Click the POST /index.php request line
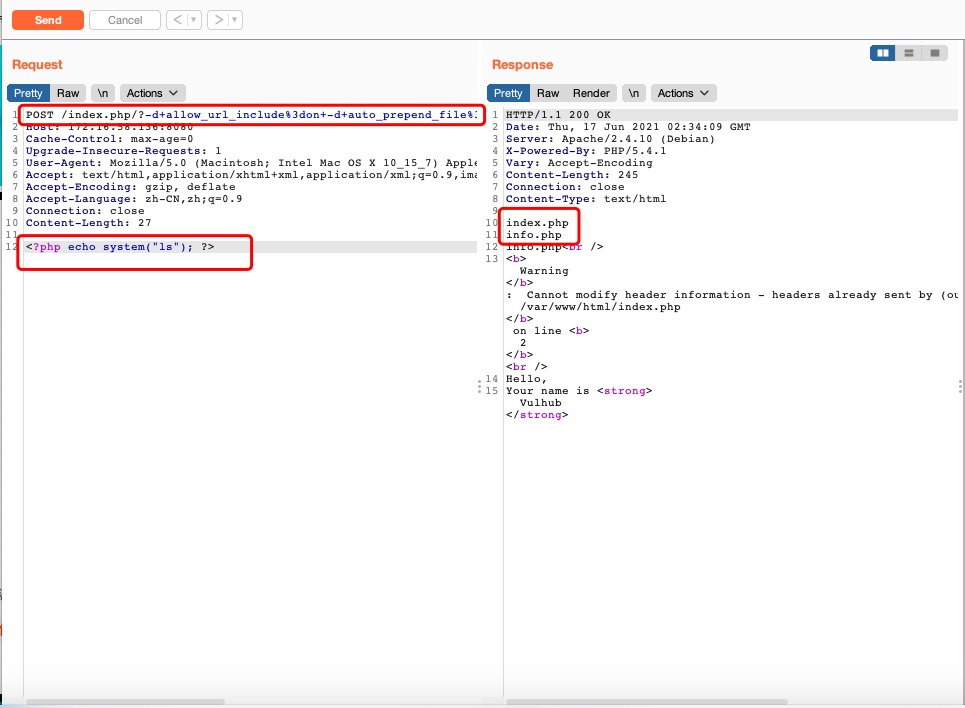The width and height of the screenshot is (965, 708). coord(251,115)
